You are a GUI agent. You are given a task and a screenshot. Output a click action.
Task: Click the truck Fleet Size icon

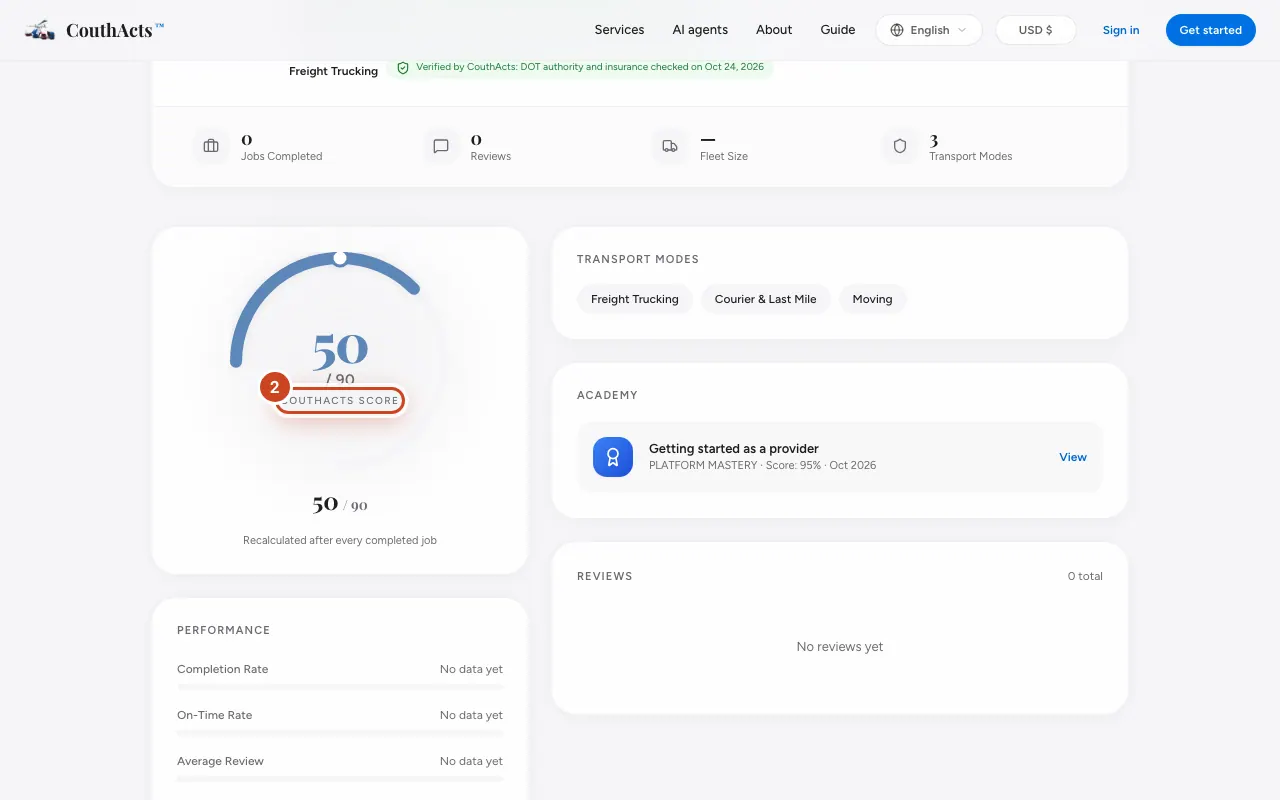pos(670,146)
